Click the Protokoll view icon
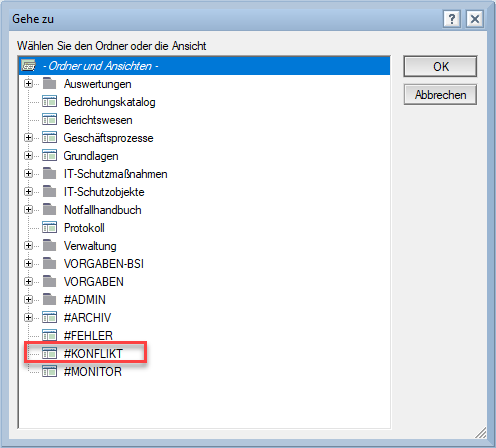 [x=50, y=227]
